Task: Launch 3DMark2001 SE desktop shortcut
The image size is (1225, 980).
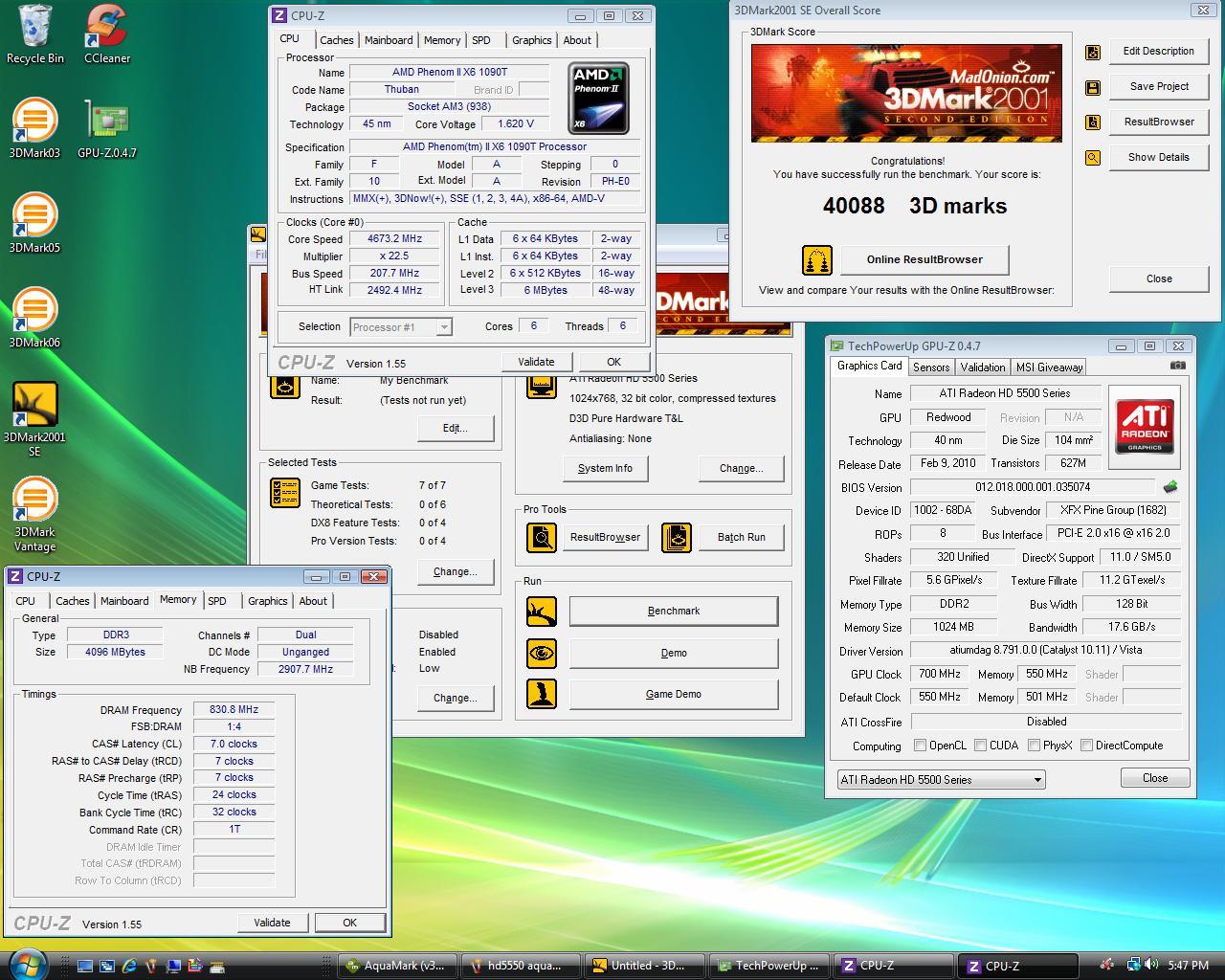Action: (34, 419)
